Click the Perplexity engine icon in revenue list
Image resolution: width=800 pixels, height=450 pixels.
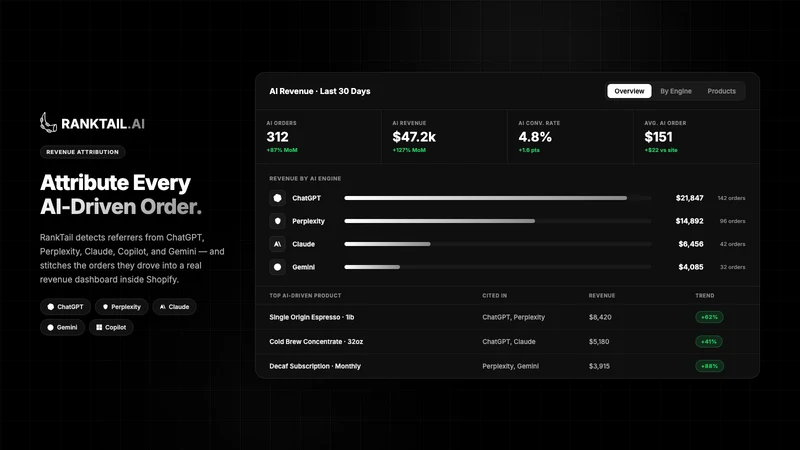(278, 221)
